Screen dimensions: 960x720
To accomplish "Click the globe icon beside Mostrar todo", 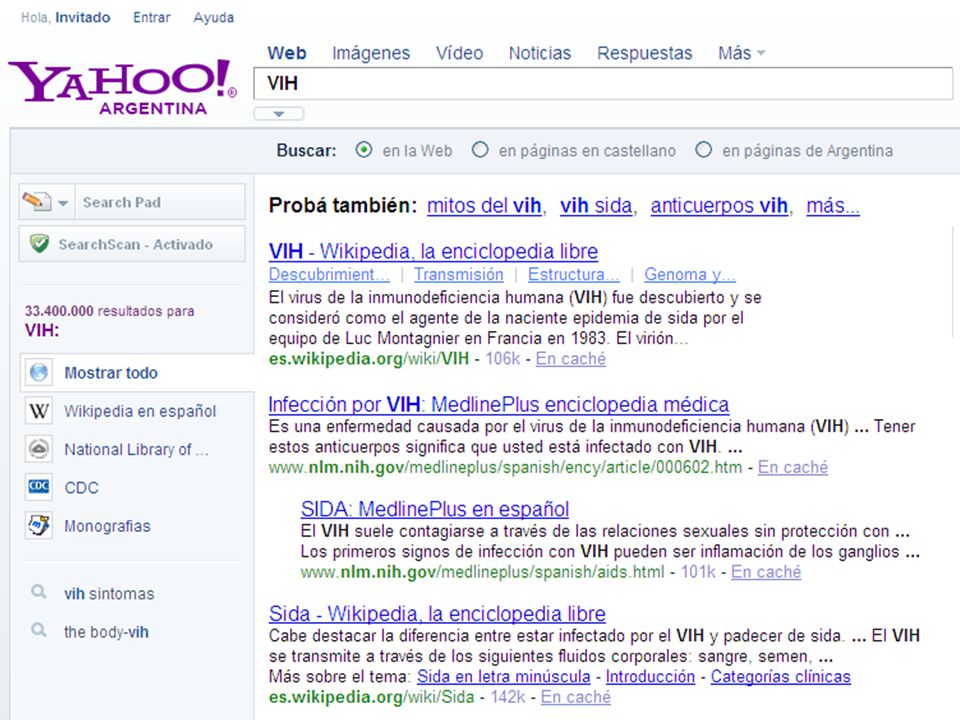I will 39,372.
